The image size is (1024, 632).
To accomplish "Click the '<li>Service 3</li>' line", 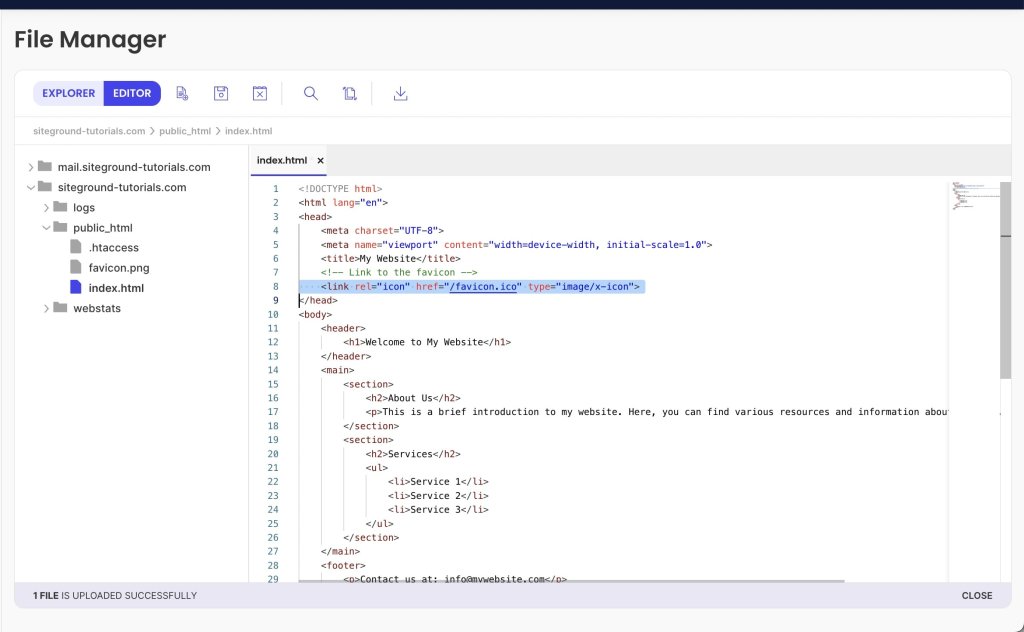I will pos(438,510).
